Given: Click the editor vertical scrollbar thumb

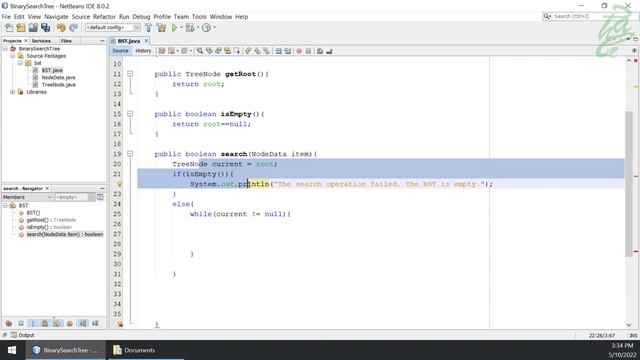Looking at the screenshot, I should point(629,184).
